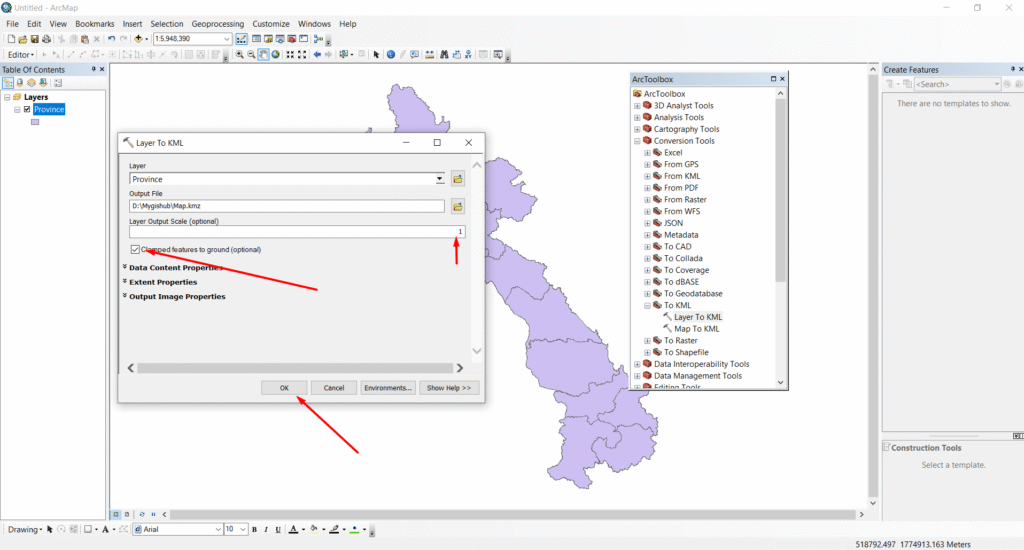Expand Extent Properties section
Viewport: 1024px width, 550px height.
point(161,282)
